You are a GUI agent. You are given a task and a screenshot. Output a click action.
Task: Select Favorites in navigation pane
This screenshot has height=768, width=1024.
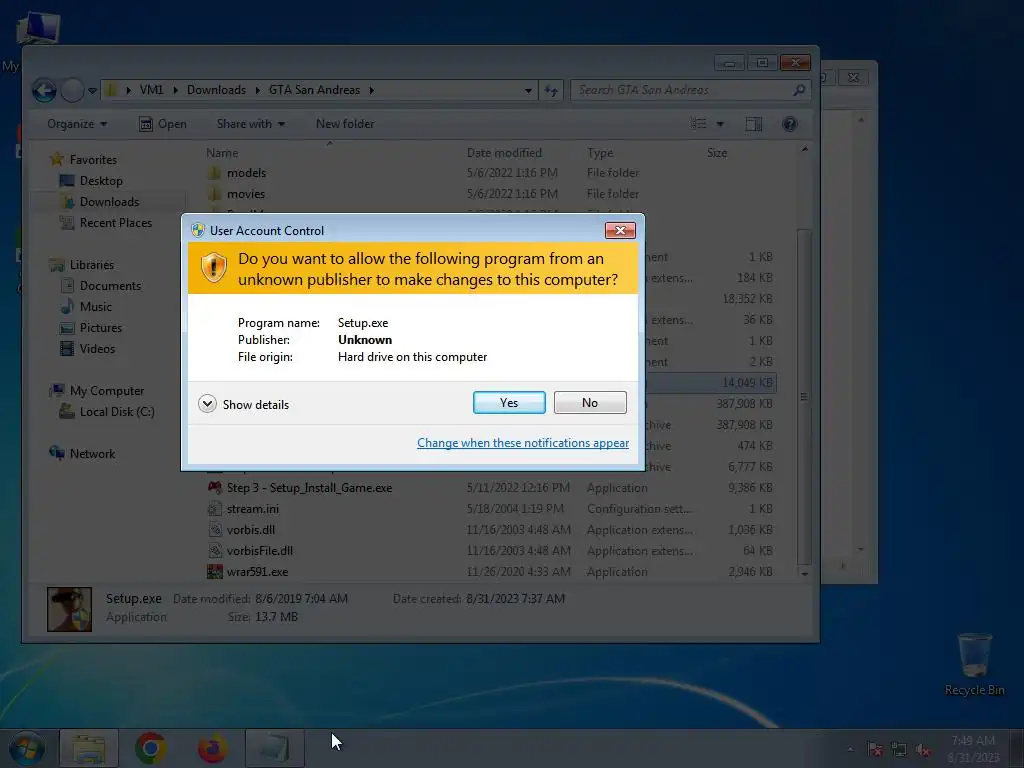tap(84, 159)
